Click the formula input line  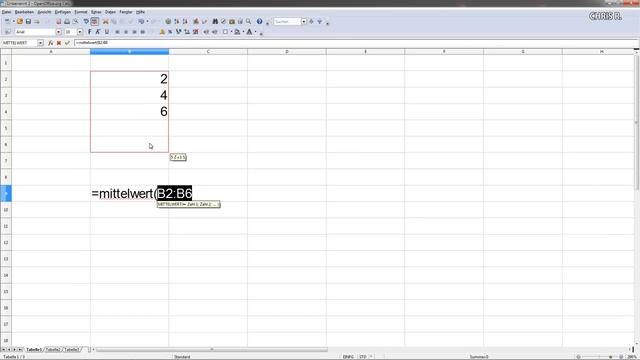tap(356, 43)
